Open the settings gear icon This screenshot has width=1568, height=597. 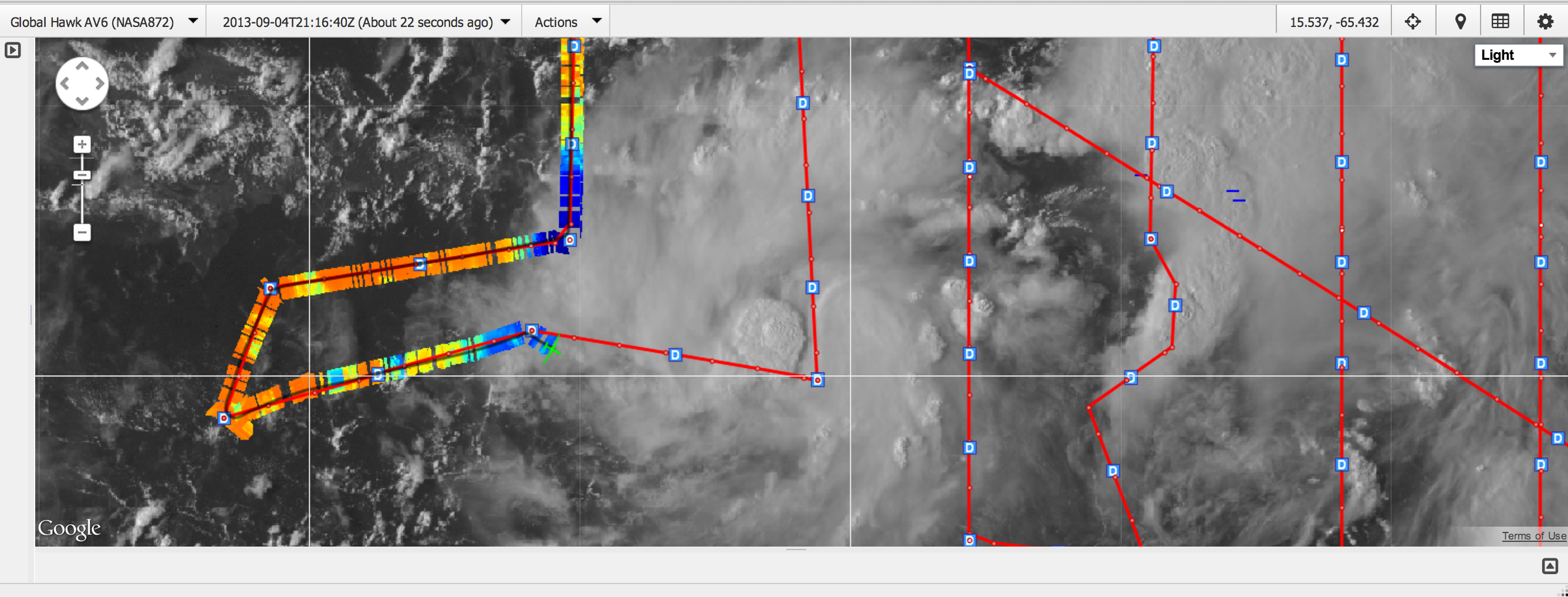(1545, 22)
